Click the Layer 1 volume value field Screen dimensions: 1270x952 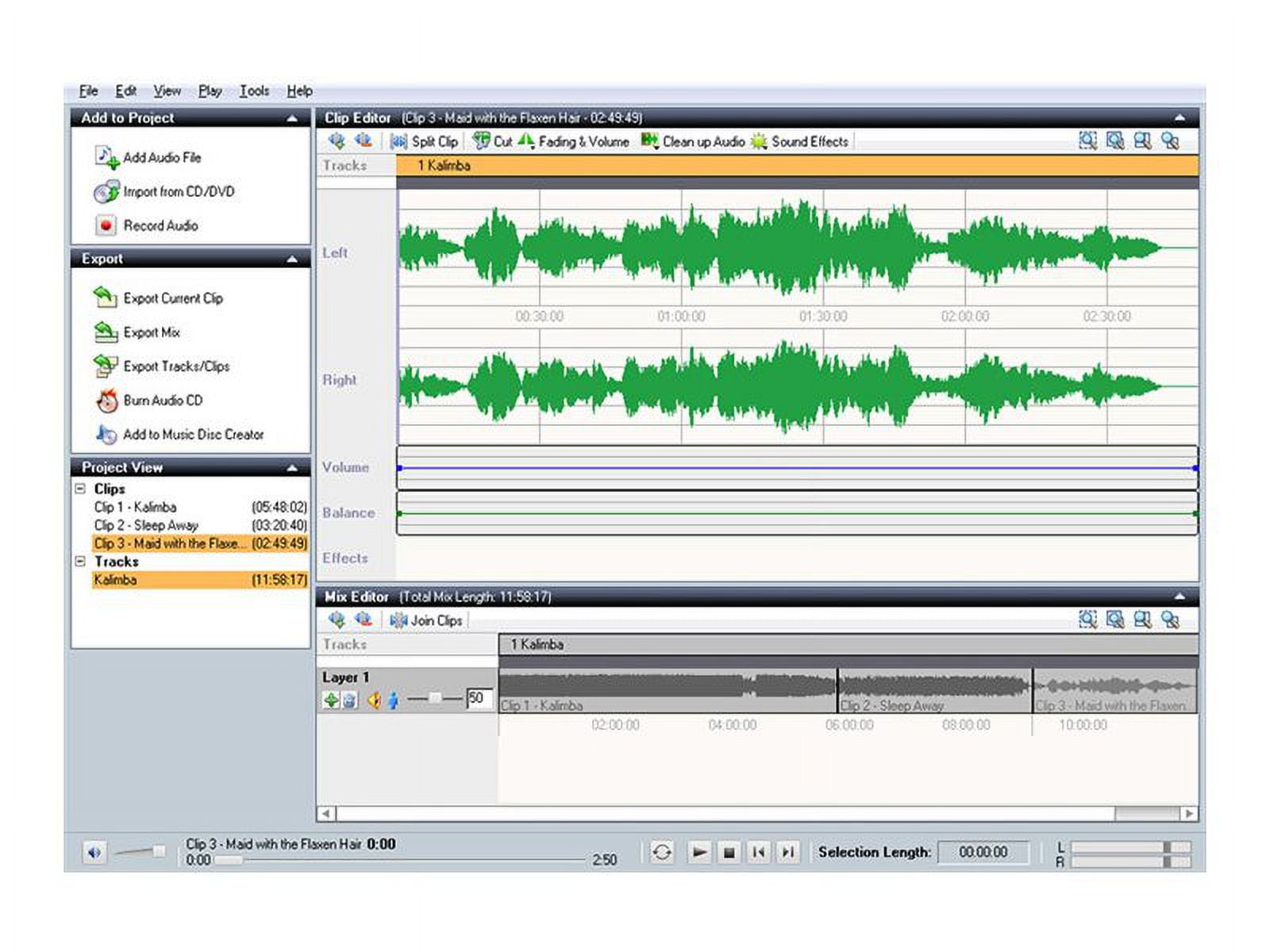click(479, 699)
